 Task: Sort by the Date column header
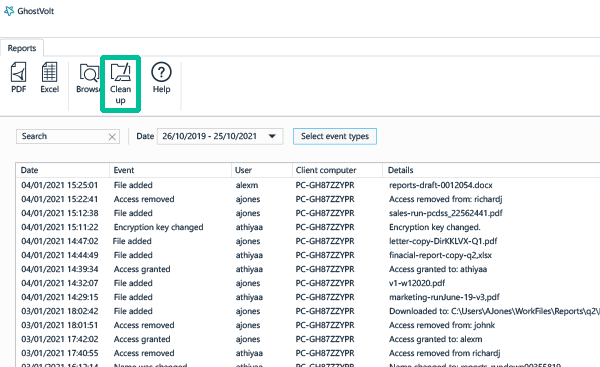coord(63,170)
